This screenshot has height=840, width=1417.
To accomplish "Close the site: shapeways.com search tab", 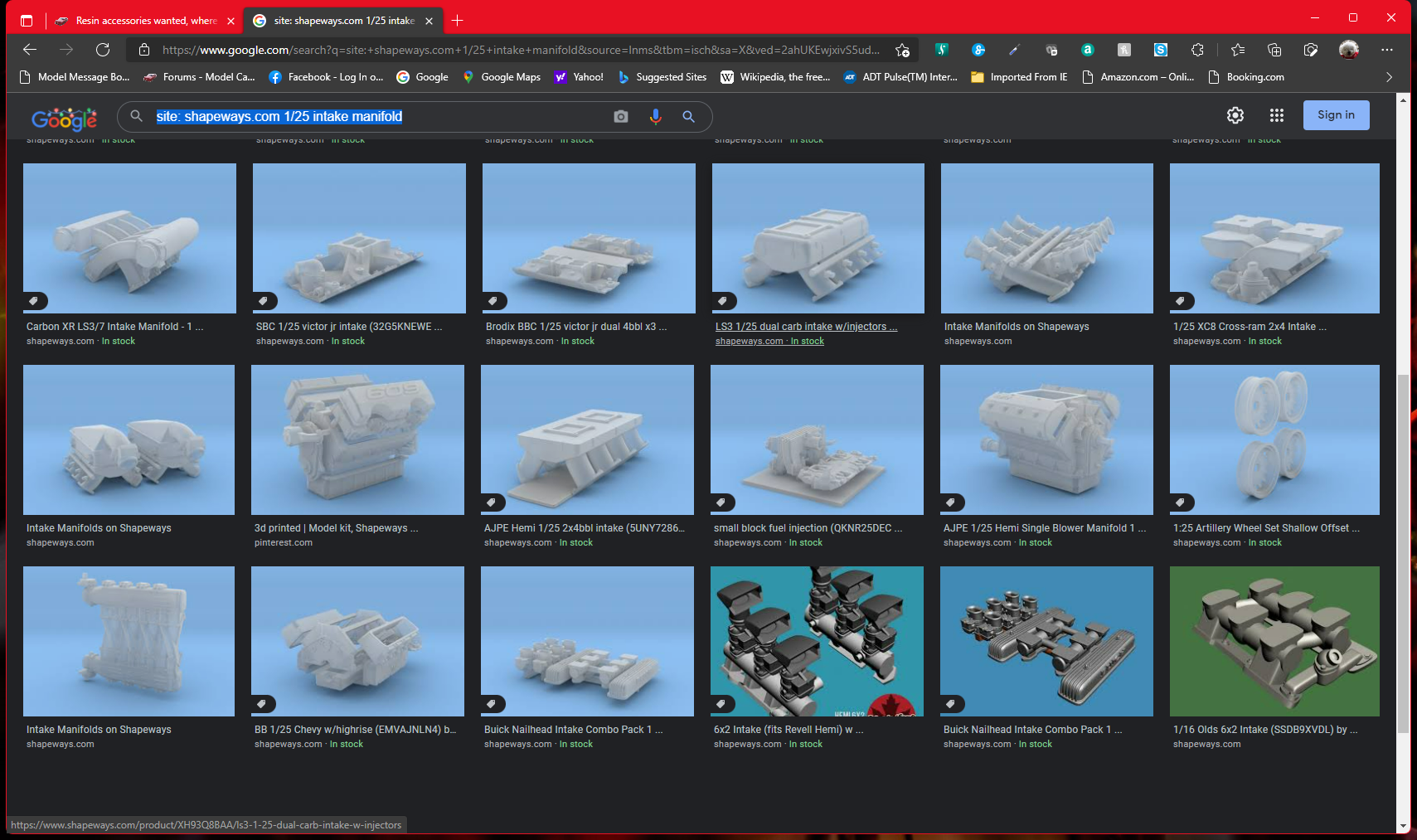I will click(429, 21).
